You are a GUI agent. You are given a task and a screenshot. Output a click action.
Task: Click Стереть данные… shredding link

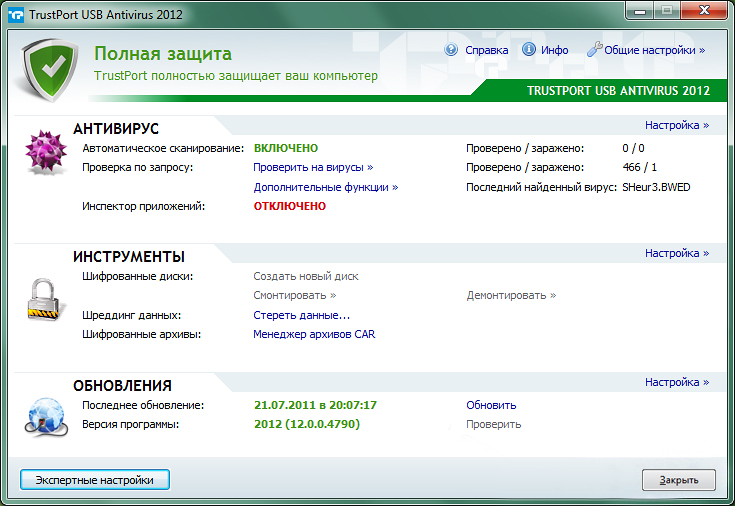coord(301,315)
